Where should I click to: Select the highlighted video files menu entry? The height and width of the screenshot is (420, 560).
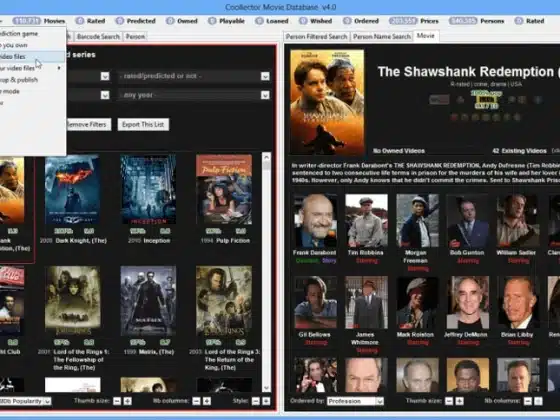(33, 56)
